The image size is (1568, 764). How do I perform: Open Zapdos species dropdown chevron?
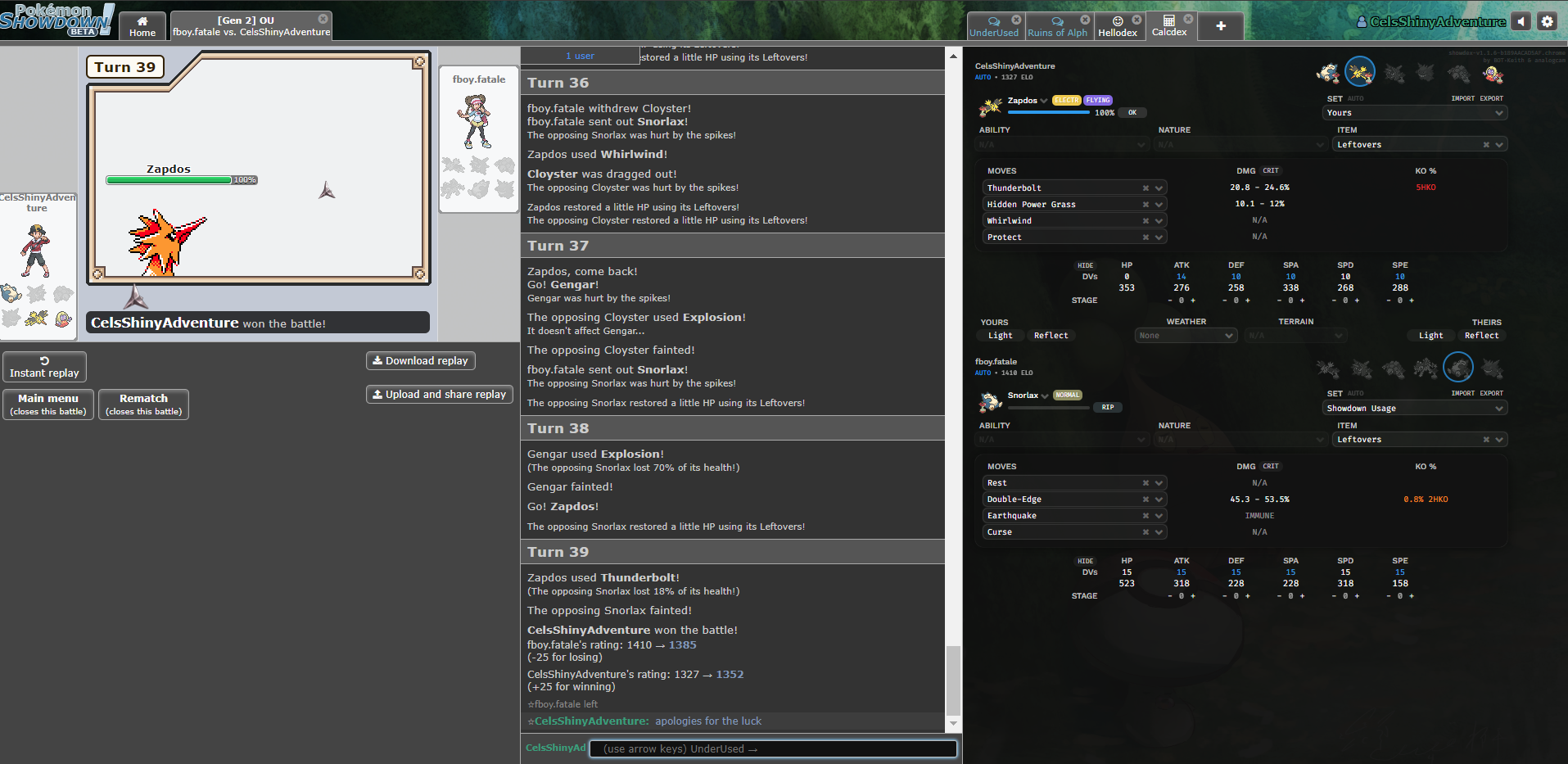1044,101
